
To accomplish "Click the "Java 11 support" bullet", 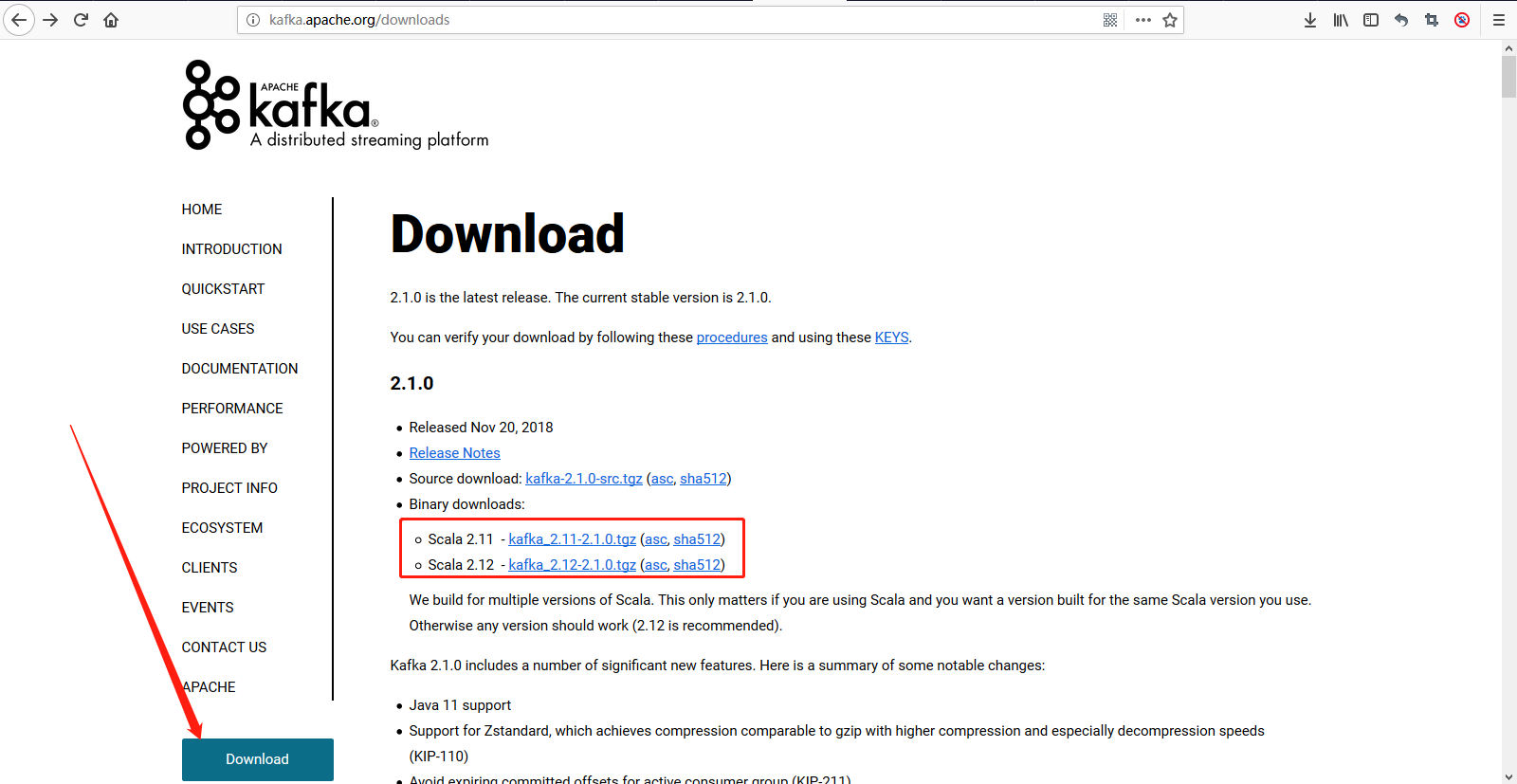I will click(460, 705).
